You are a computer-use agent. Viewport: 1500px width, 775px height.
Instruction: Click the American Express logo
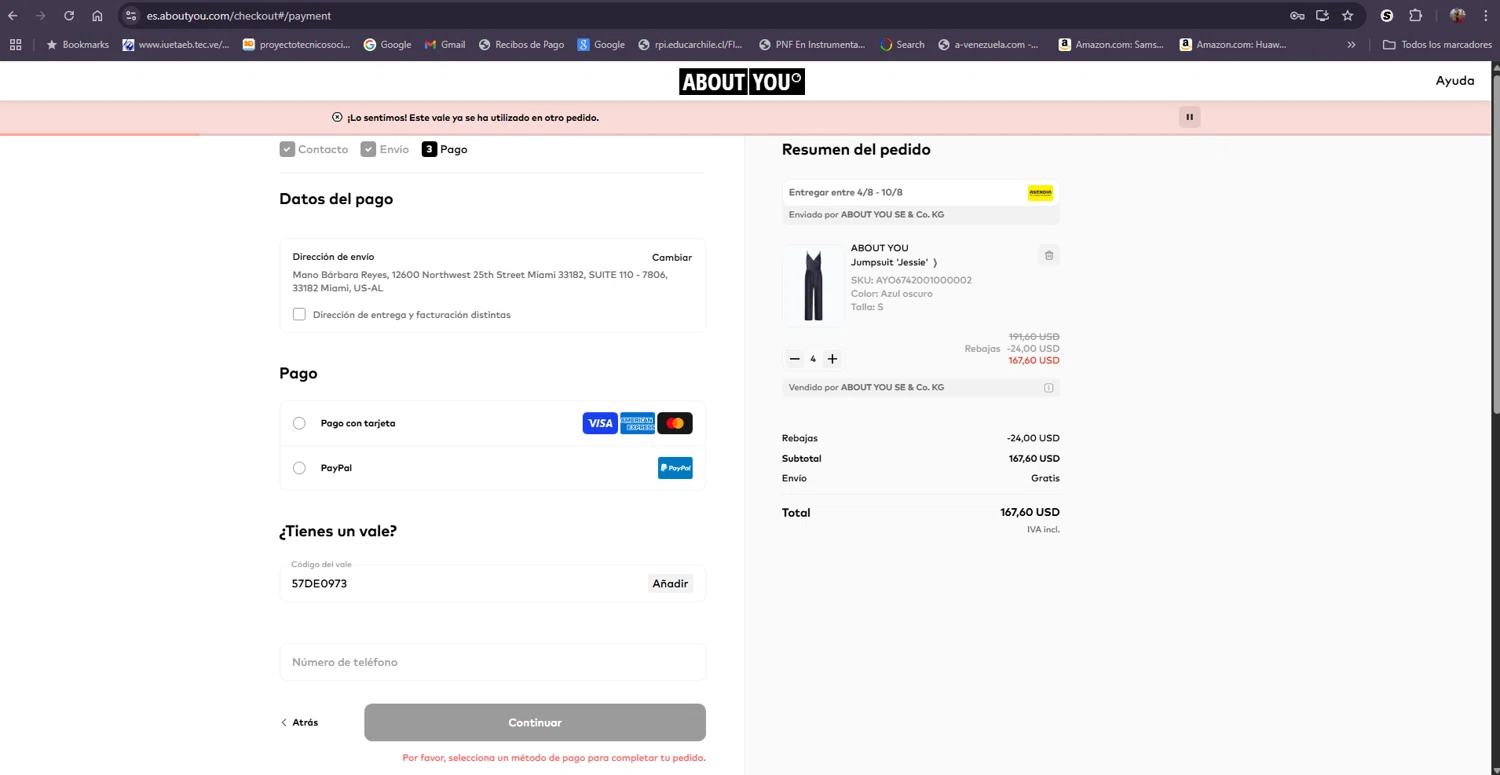(x=638, y=424)
